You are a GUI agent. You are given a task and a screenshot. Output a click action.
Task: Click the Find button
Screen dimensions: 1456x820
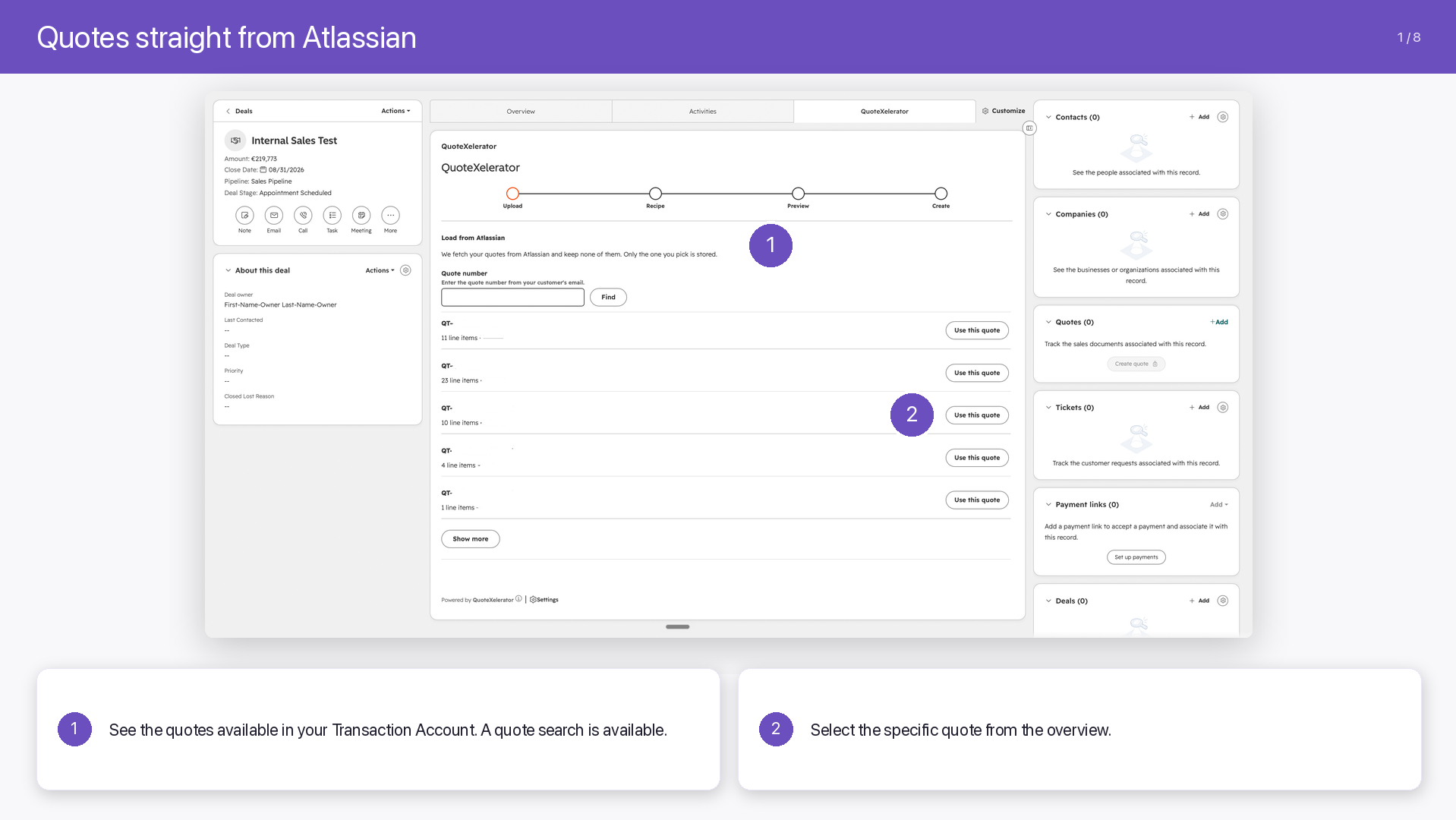[x=608, y=298]
